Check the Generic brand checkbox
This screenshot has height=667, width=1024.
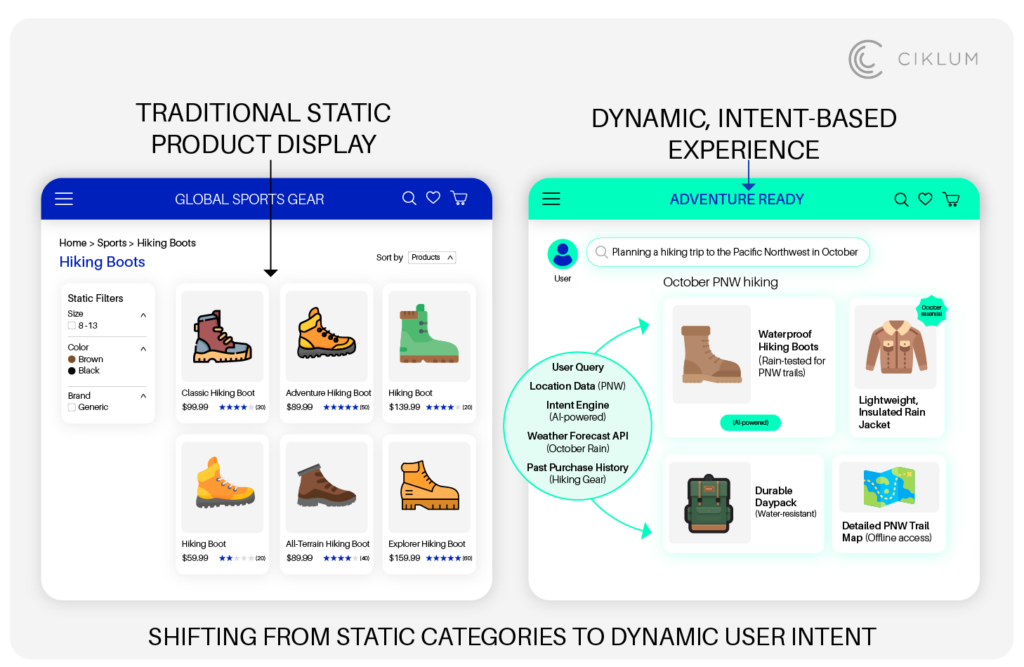coord(71,407)
